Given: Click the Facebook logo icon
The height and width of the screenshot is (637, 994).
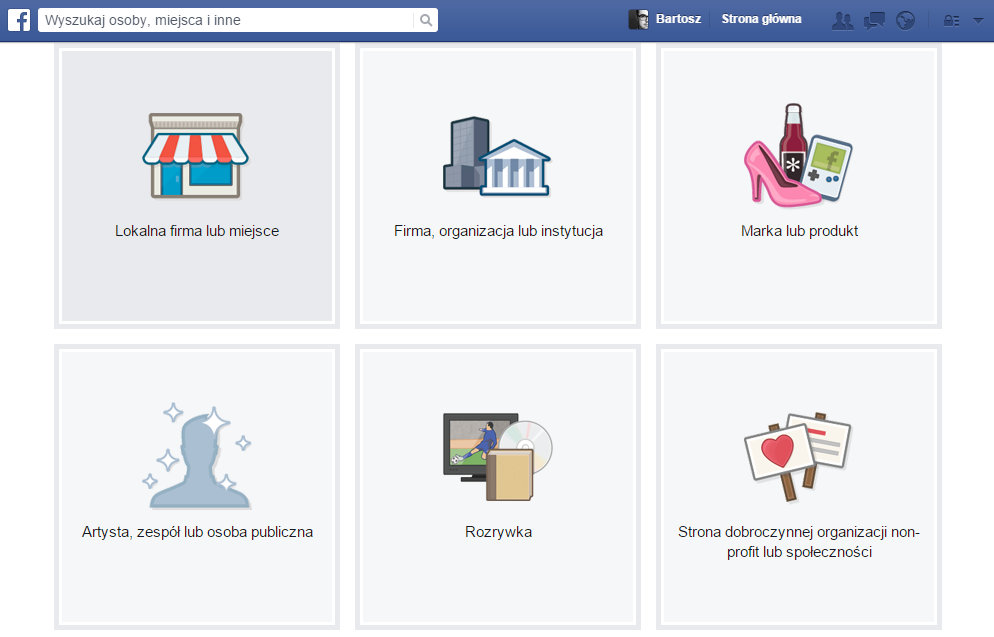Looking at the screenshot, I should (19, 20).
